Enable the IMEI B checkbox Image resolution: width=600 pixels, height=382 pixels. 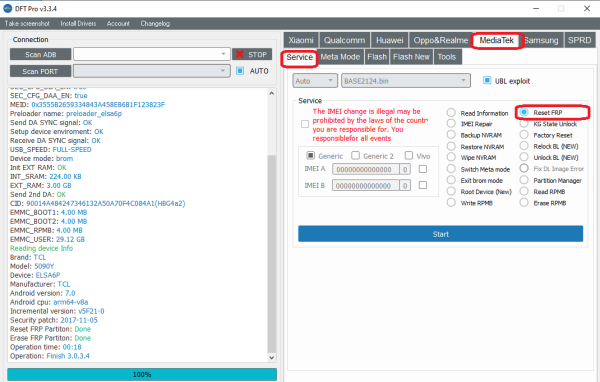423,185
